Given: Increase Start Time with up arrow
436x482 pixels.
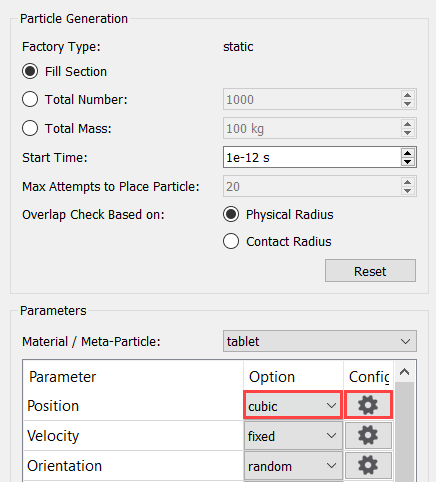Looking at the screenshot, I should click(x=407, y=153).
